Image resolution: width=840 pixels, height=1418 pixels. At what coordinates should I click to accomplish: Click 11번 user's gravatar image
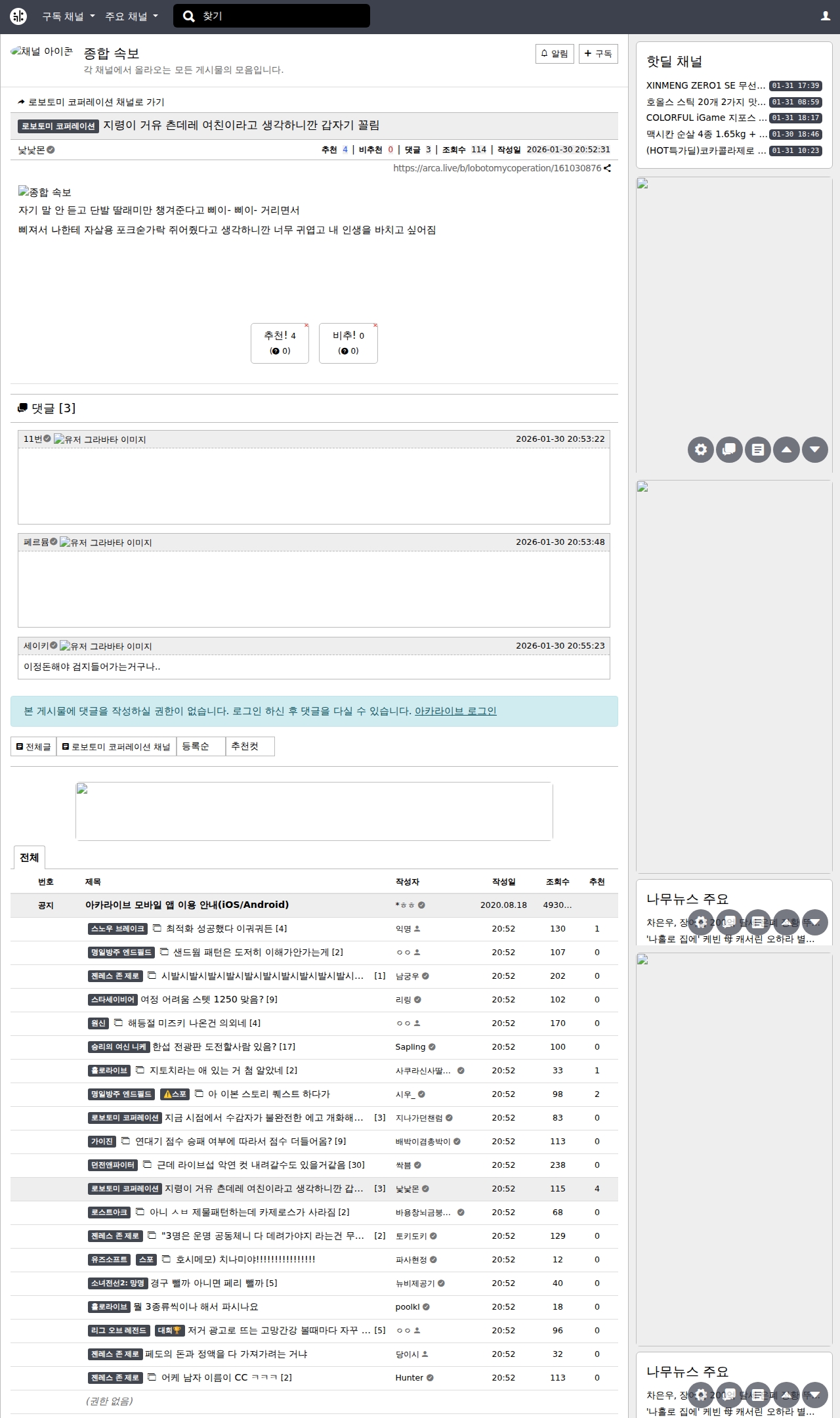100,439
